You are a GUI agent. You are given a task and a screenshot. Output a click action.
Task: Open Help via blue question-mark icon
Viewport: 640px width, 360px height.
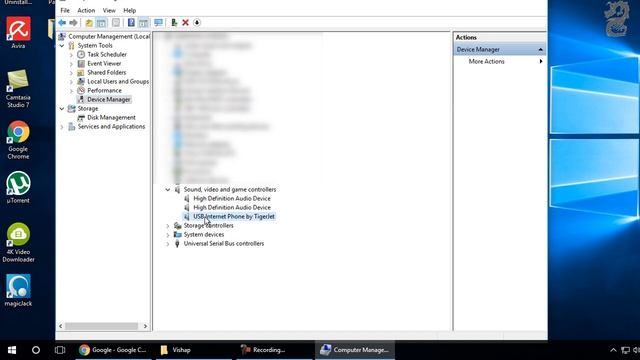(x=131, y=23)
